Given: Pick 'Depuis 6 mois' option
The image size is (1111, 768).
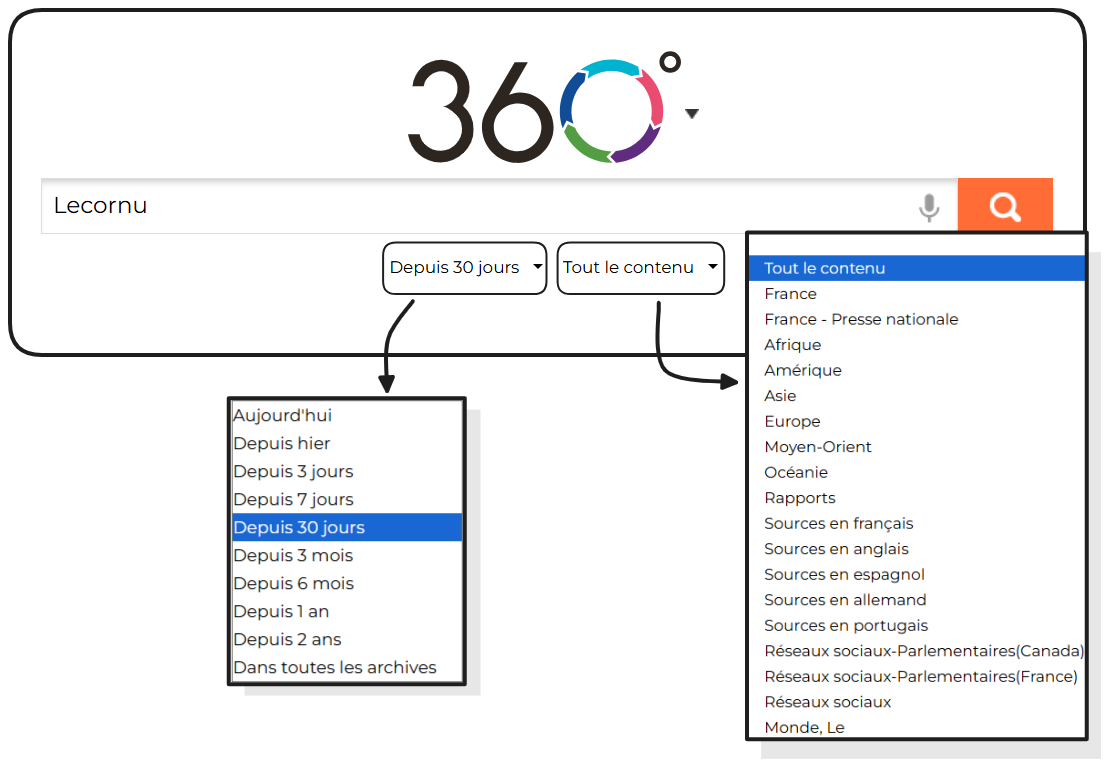Looking at the screenshot, I should tap(347, 583).
